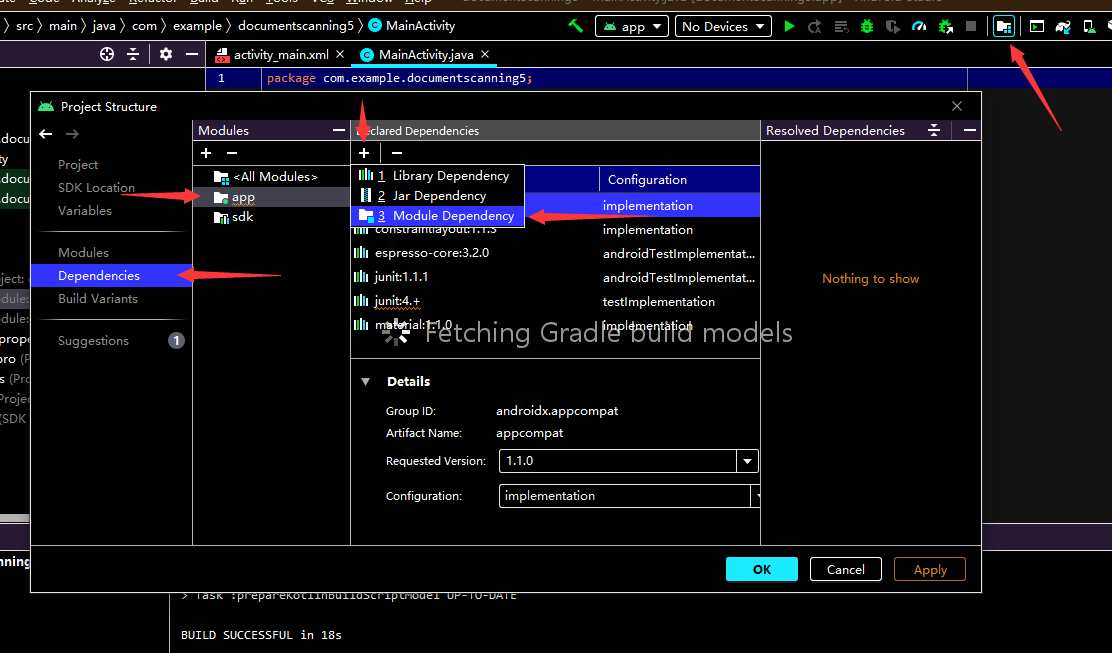Click the documentscanning5 breadcrumb
This screenshot has height=653, width=1112.
tap(296, 26)
